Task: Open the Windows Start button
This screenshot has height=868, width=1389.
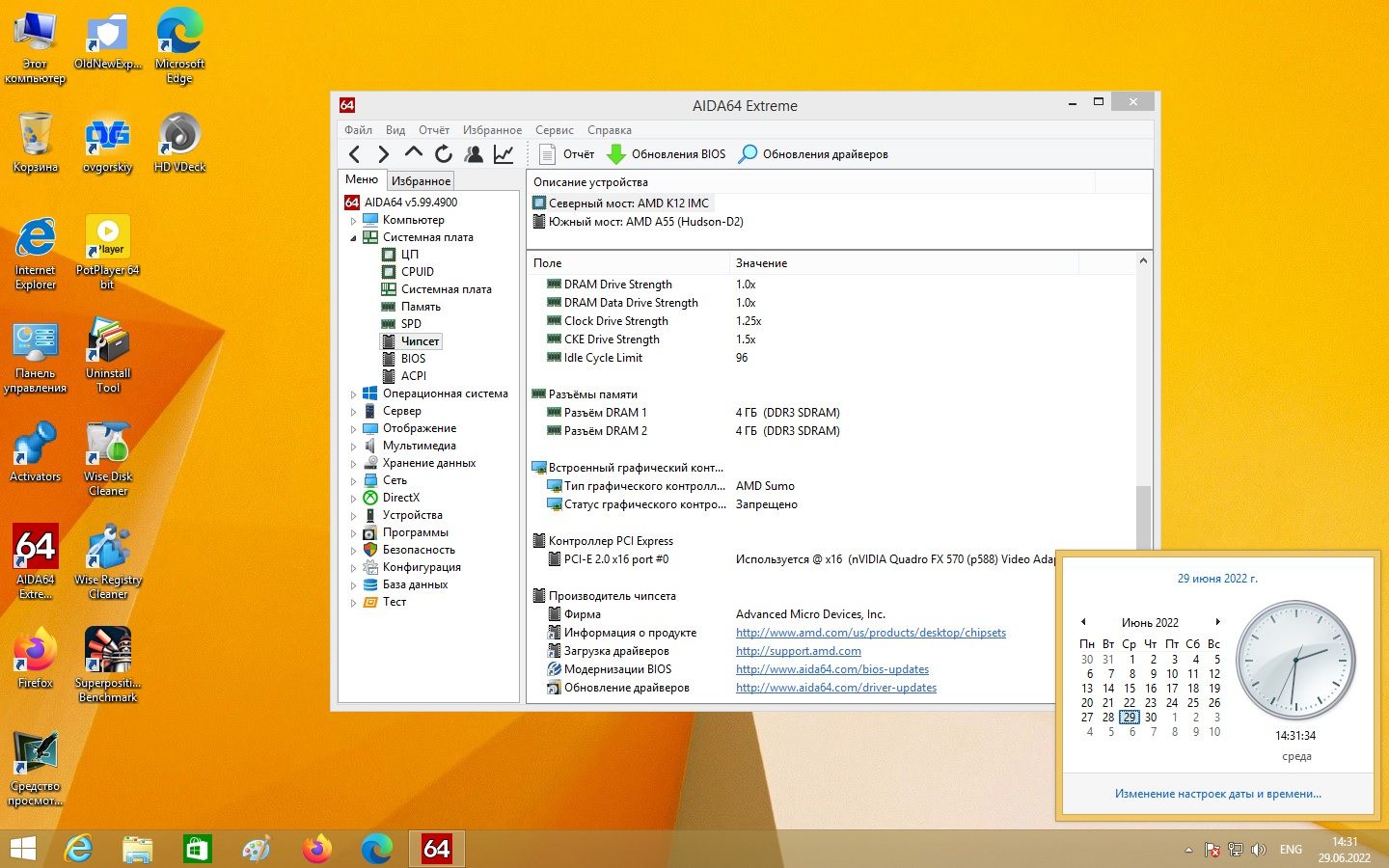Action: tap(22, 849)
